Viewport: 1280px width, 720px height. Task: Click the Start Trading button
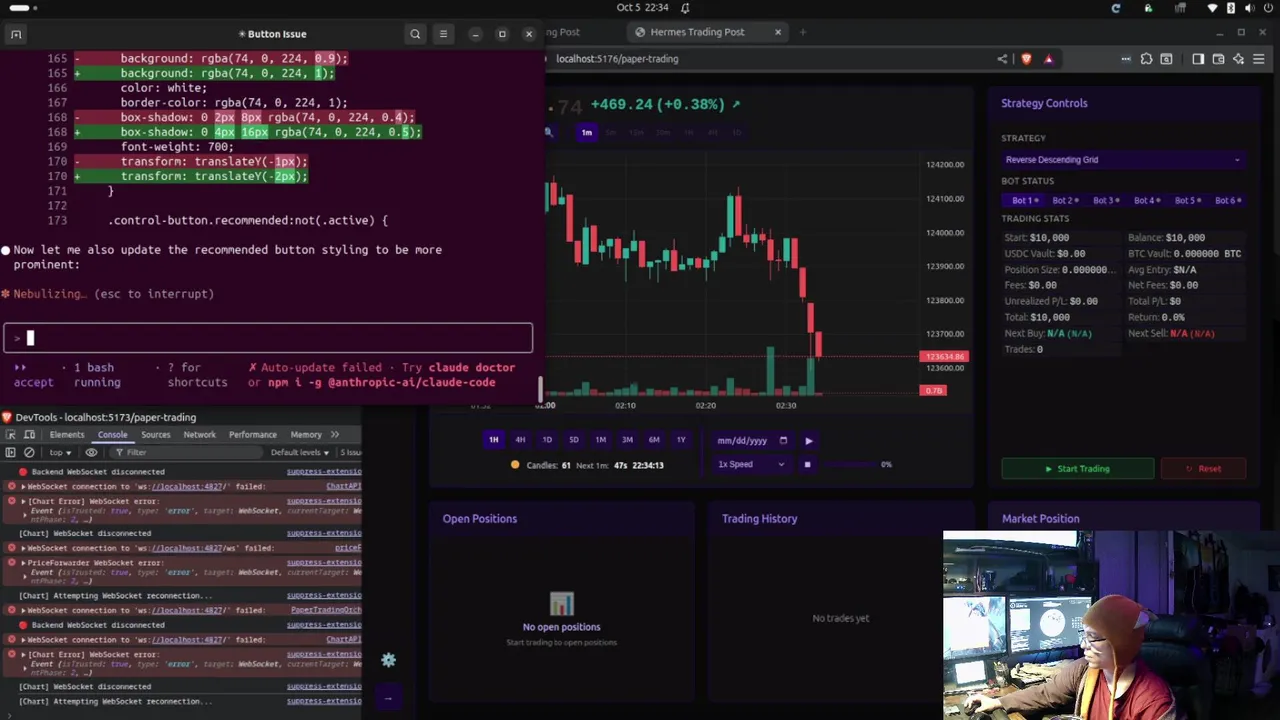1078,468
